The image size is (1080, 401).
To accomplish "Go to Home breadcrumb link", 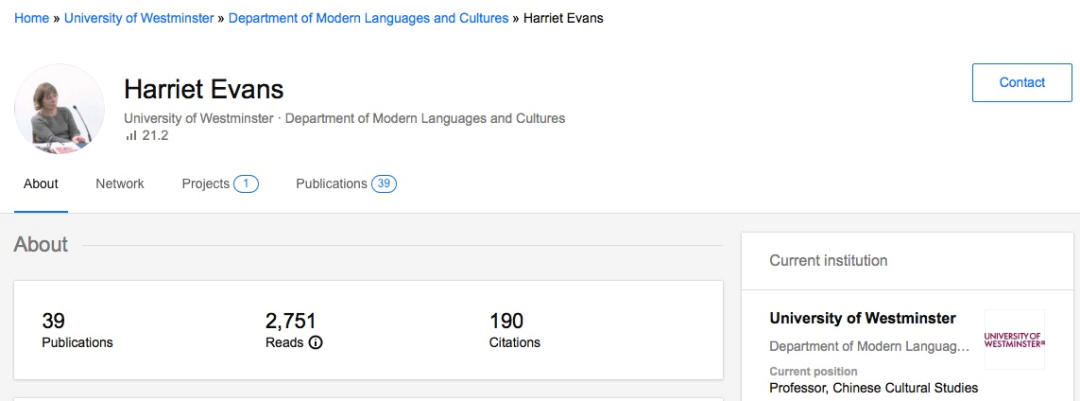I will click(x=32, y=19).
